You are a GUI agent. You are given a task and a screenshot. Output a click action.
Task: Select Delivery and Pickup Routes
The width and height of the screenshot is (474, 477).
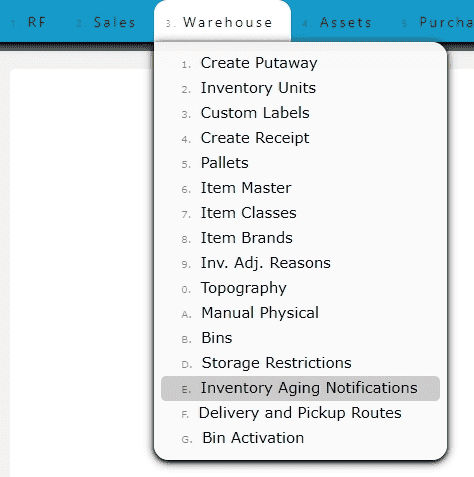300,413
